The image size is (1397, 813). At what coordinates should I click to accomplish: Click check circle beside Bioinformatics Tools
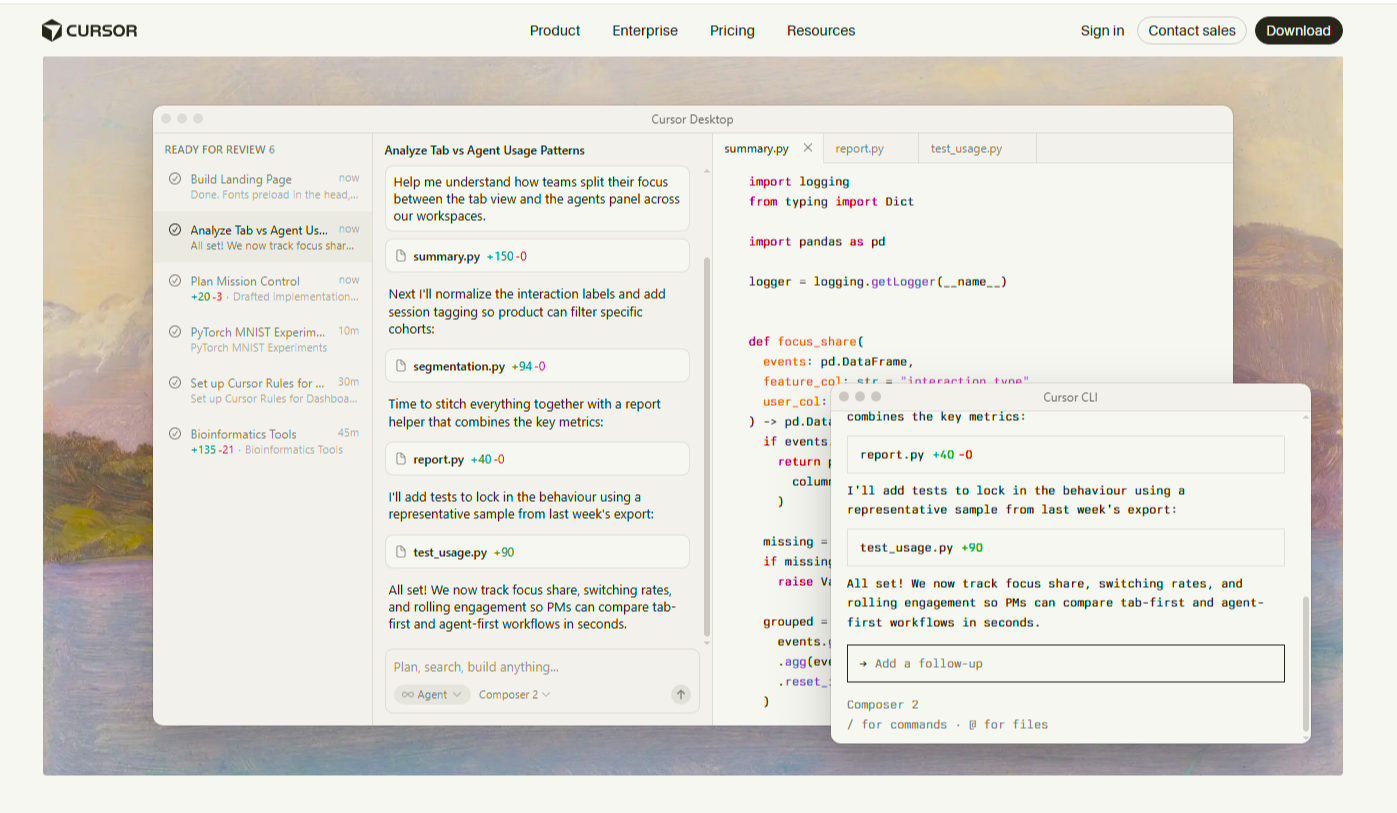click(175, 434)
